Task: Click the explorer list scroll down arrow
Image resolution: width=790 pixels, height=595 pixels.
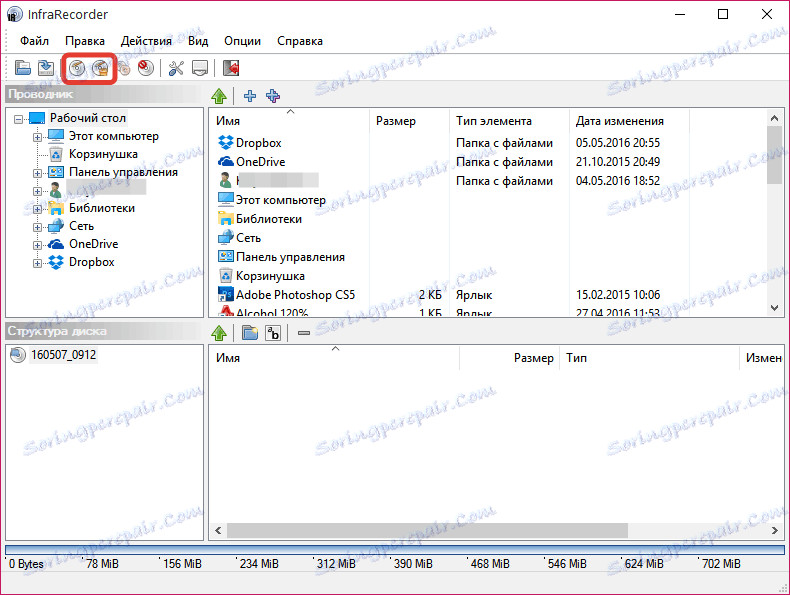Action: coord(775,308)
